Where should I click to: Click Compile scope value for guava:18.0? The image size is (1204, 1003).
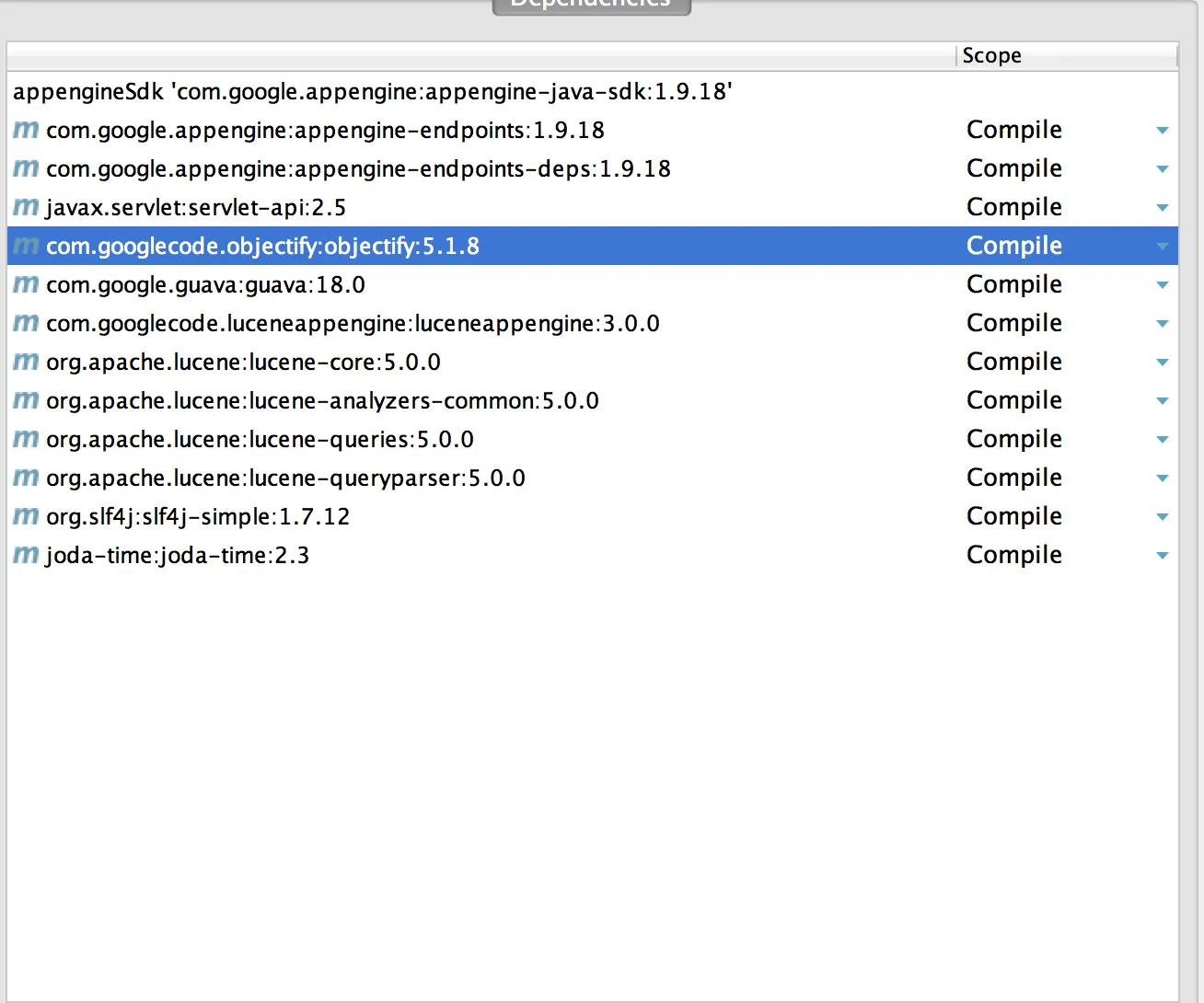(x=1014, y=284)
